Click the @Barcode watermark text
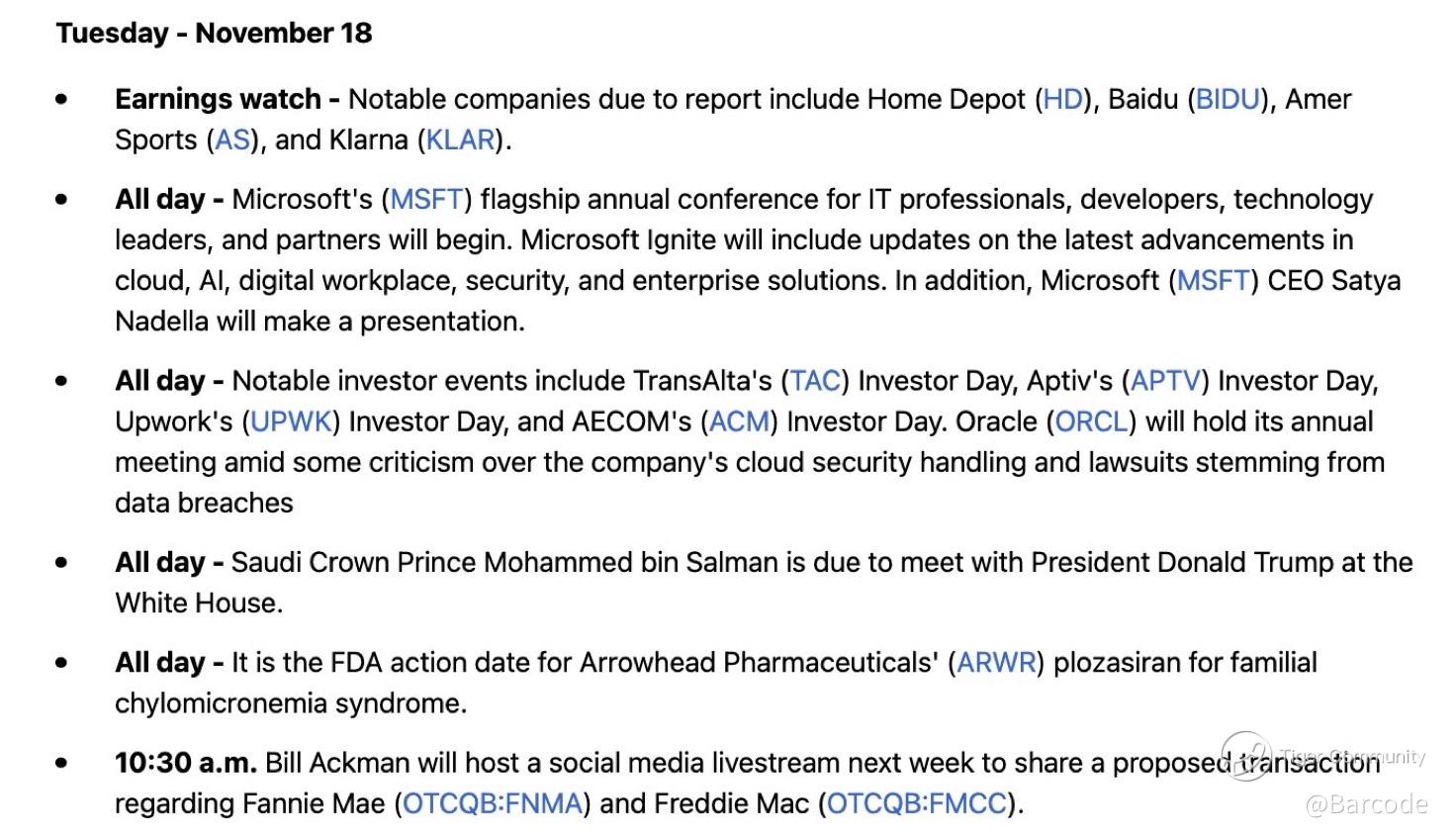1456x837 pixels. tap(1367, 804)
